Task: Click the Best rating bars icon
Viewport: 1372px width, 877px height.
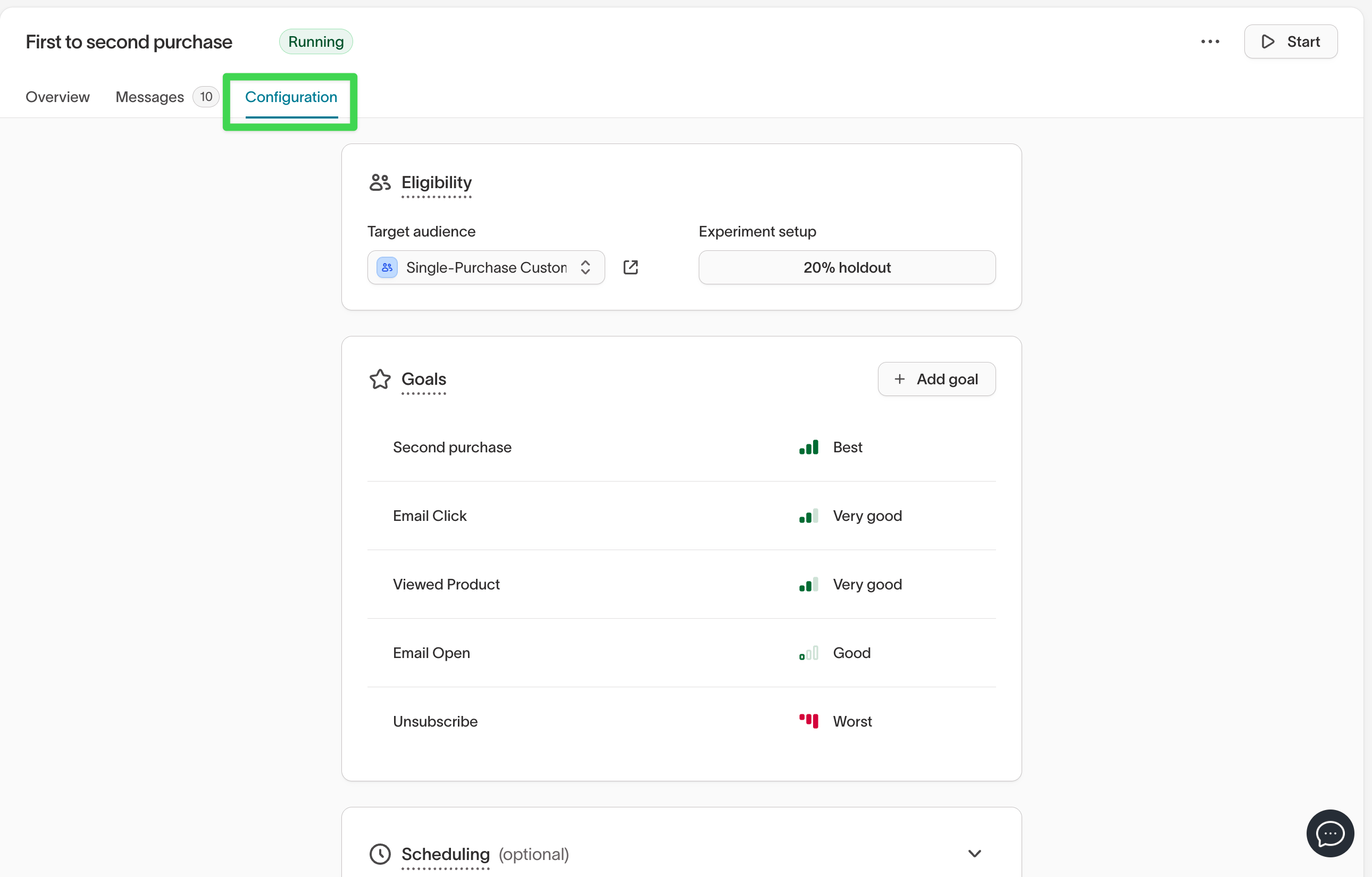Action: [x=808, y=448]
